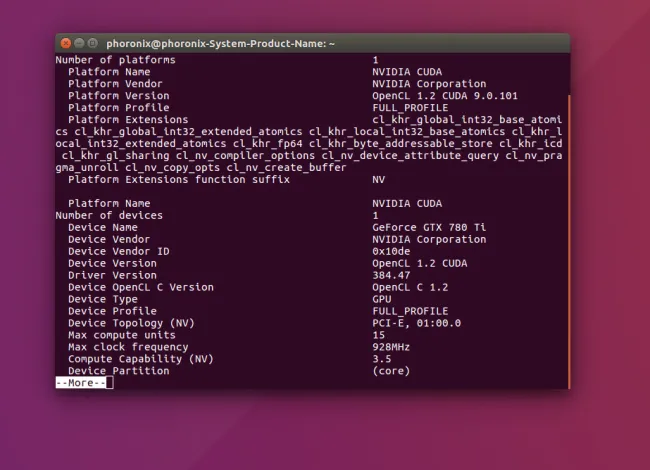This screenshot has height=470, width=650.
Task: Click the Device Partition label
Action: [118, 371]
